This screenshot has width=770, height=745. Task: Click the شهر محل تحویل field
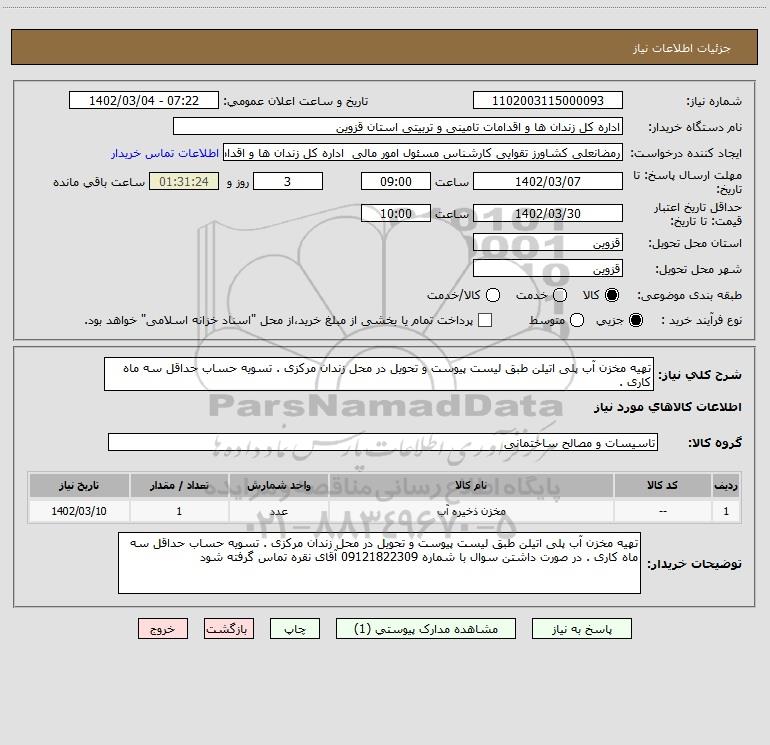548,268
